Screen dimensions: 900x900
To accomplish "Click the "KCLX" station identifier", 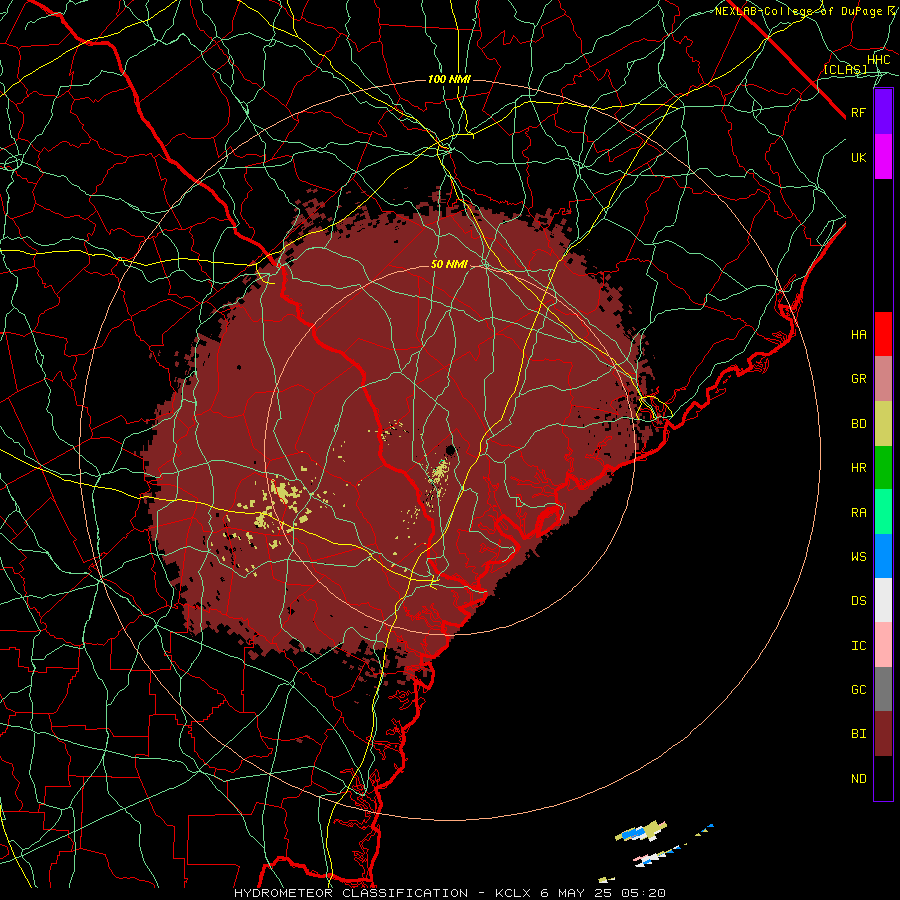I will click(x=514, y=893).
